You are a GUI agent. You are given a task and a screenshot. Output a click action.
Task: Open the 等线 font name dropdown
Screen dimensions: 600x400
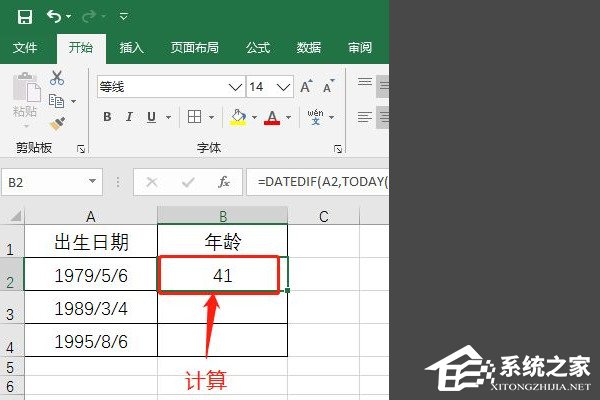(235, 87)
